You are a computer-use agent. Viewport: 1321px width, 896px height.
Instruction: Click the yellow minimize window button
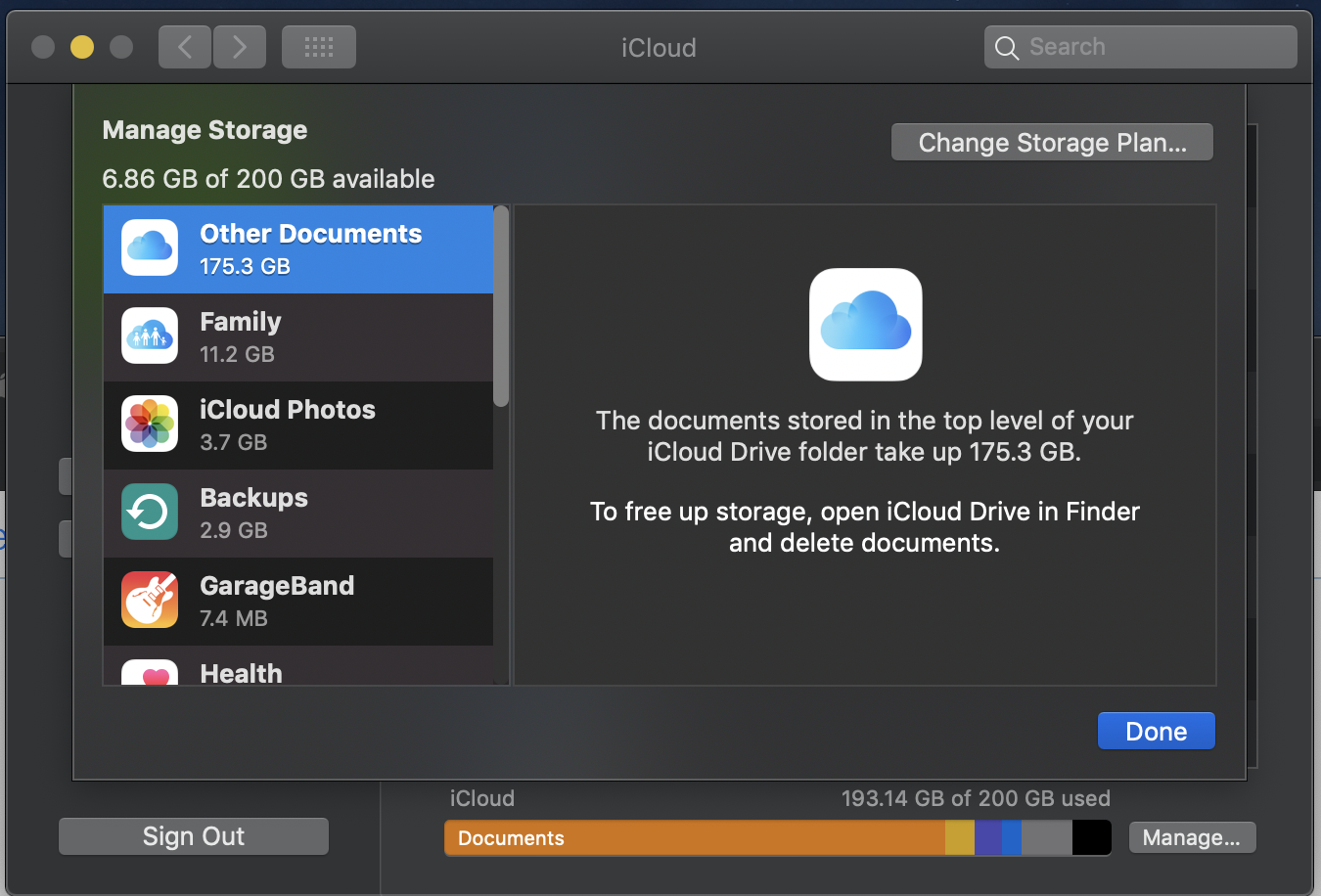(82, 47)
